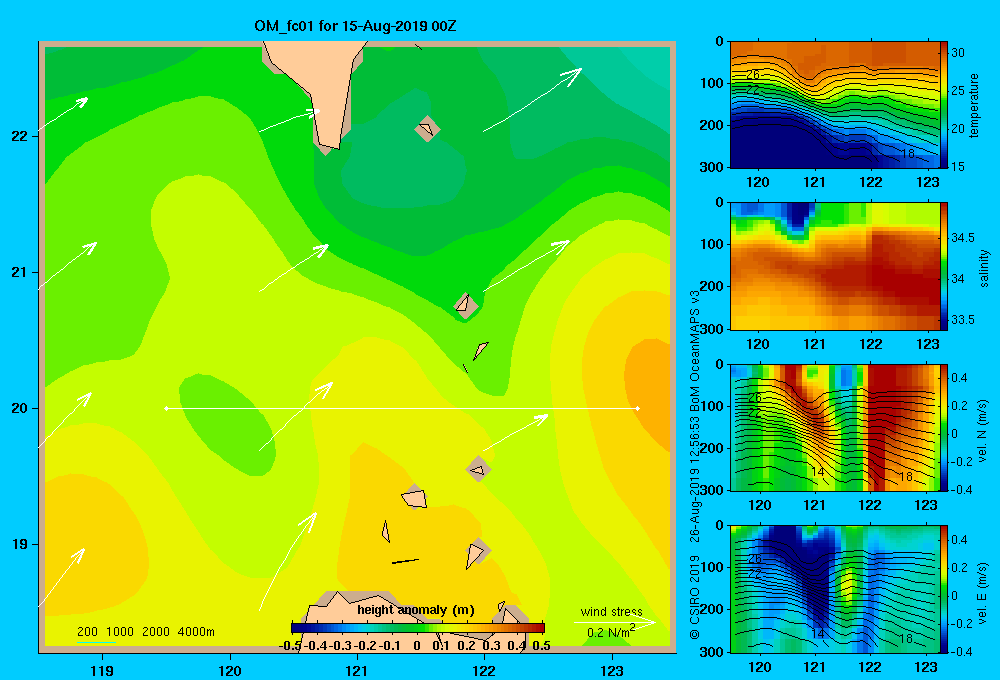Click latitude label 21 on the main map
The width and height of the screenshot is (1000, 680).
click(x=20, y=272)
